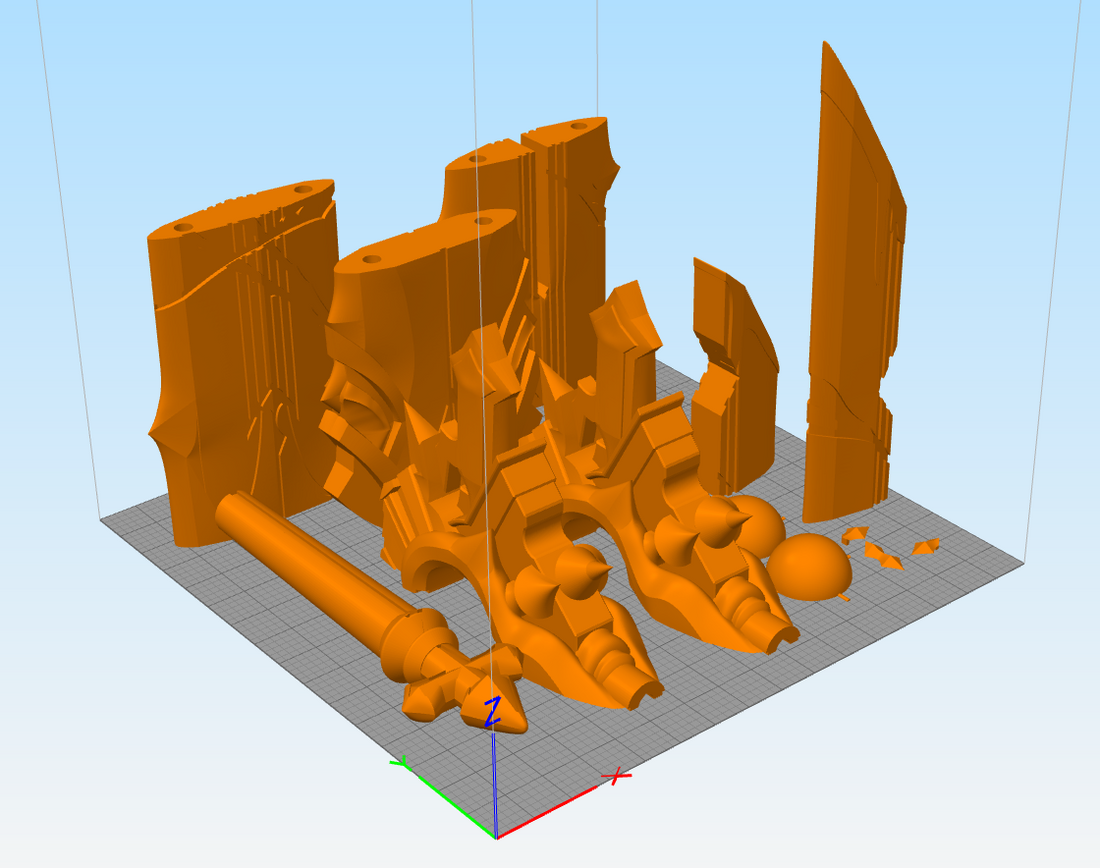Click the rightmost small triangular piece
The image size is (1100, 868).
tap(925, 546)
